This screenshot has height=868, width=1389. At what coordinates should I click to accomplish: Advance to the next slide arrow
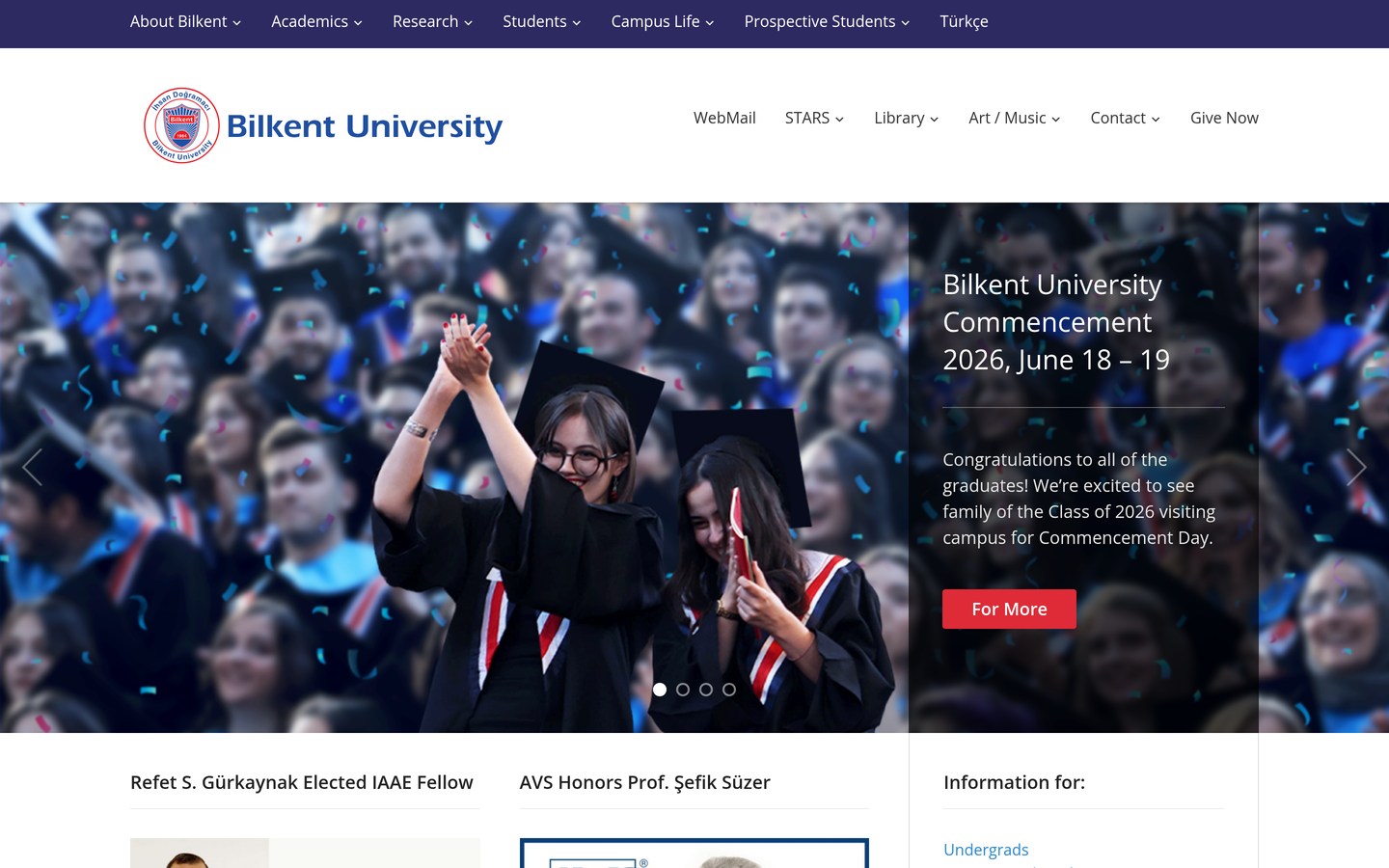(1356, 468)
